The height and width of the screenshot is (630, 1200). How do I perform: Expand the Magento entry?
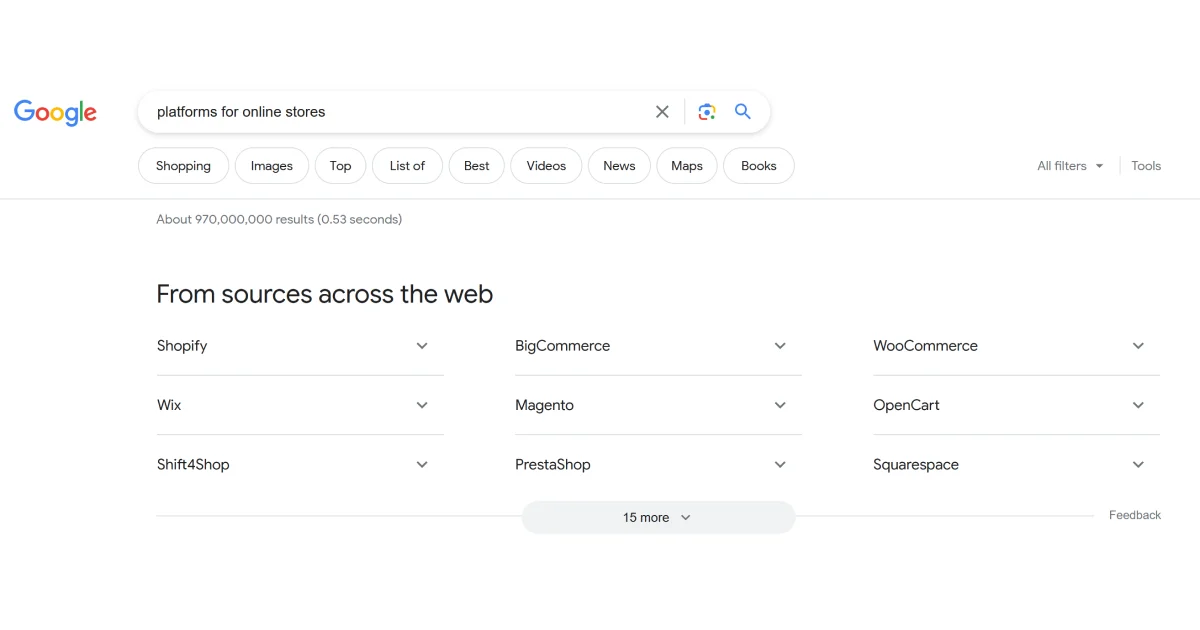coord(780,405)
